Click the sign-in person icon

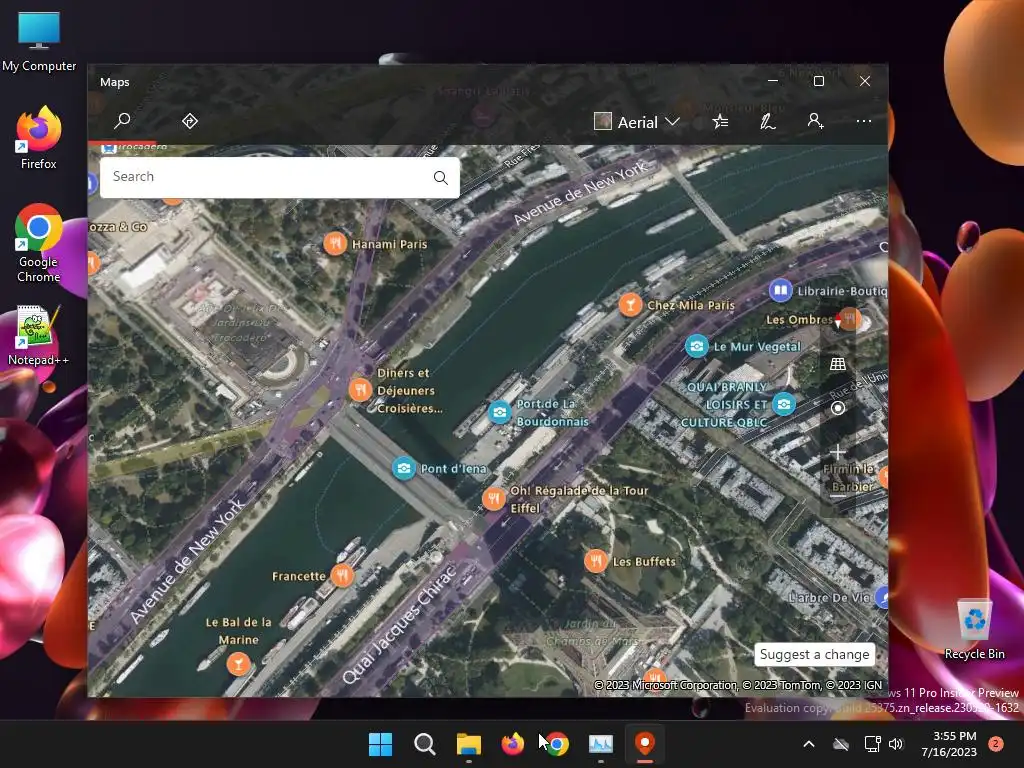815,121
